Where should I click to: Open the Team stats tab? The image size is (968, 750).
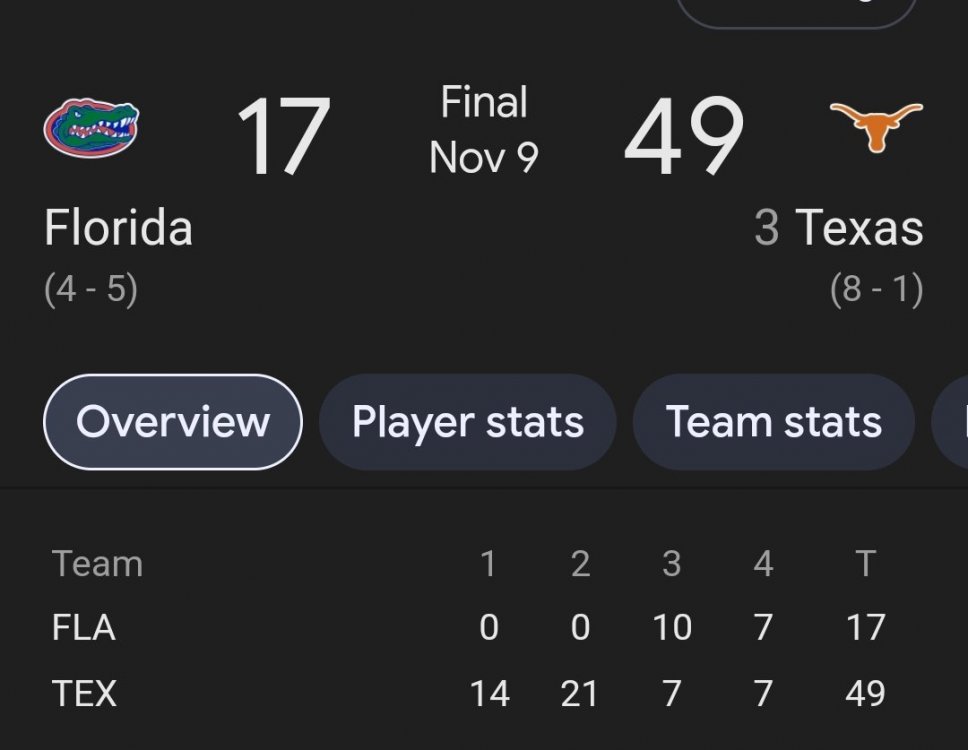774,422
